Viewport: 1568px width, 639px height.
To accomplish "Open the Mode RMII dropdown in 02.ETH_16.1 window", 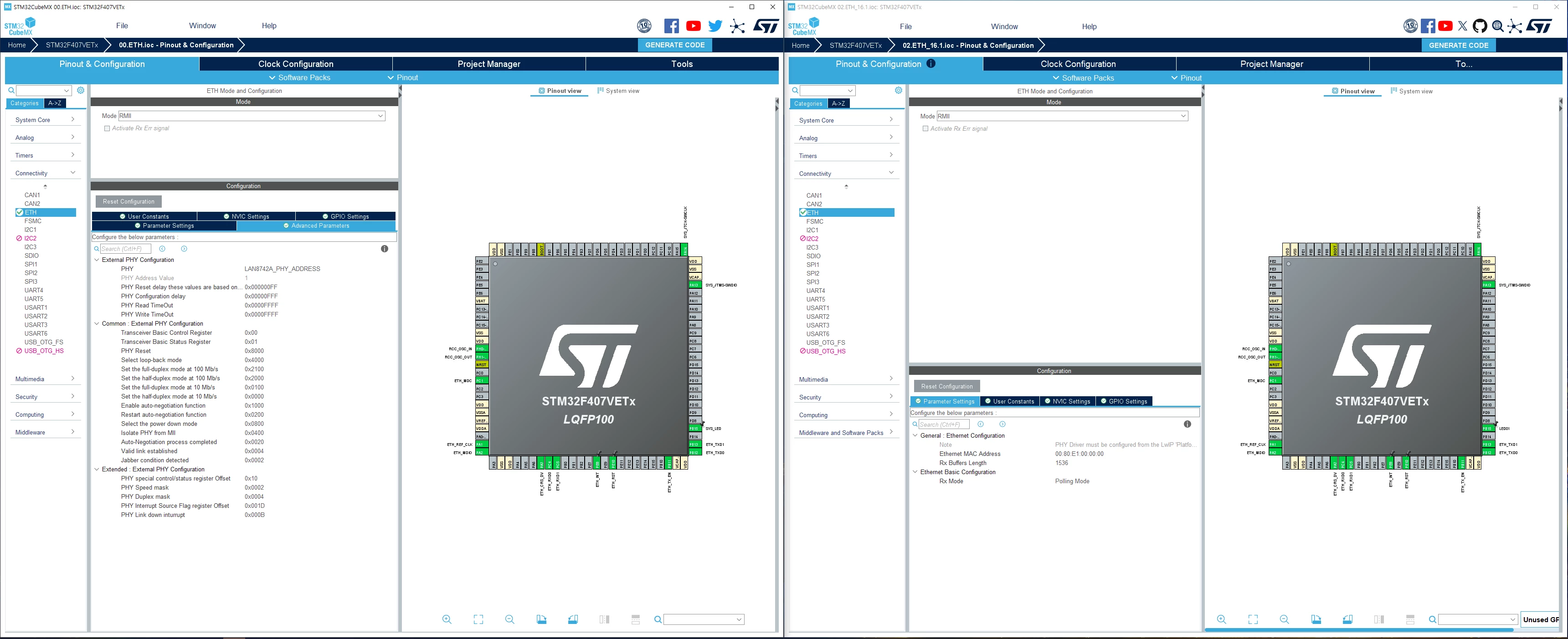I will 1062,116.
